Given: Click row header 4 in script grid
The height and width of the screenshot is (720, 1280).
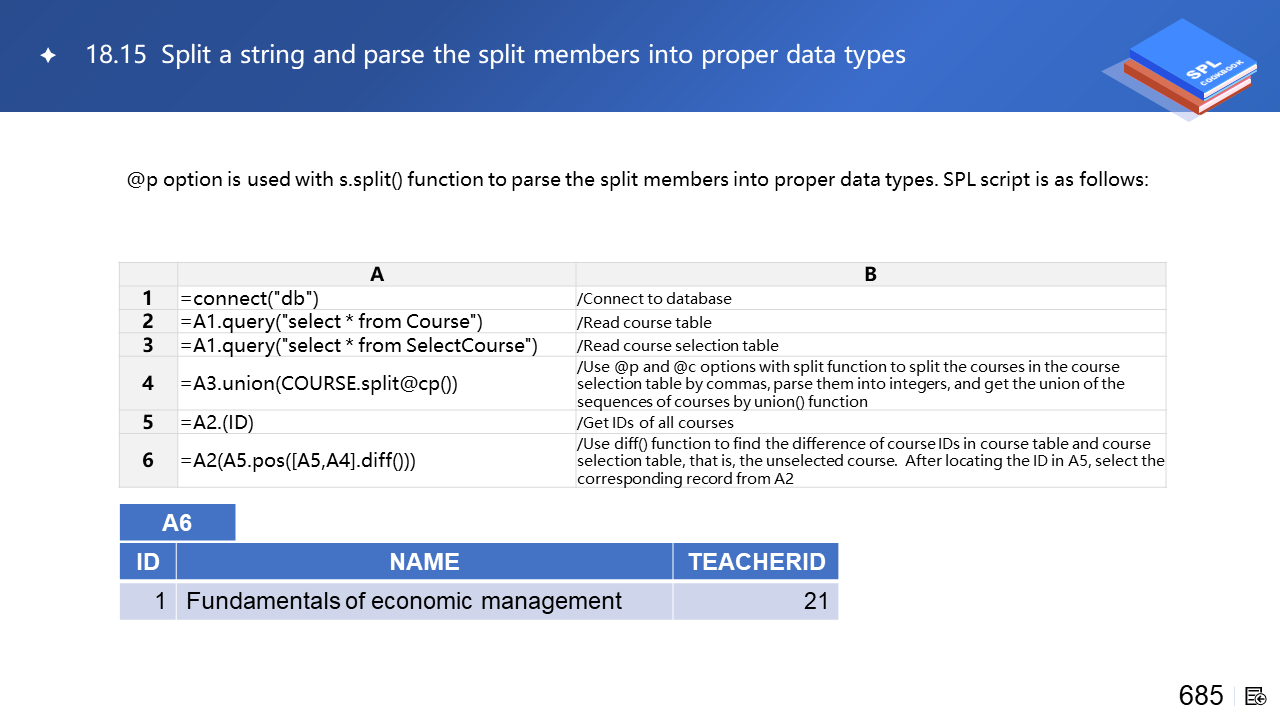Looking at the screenshot, I should pos(148,384).
